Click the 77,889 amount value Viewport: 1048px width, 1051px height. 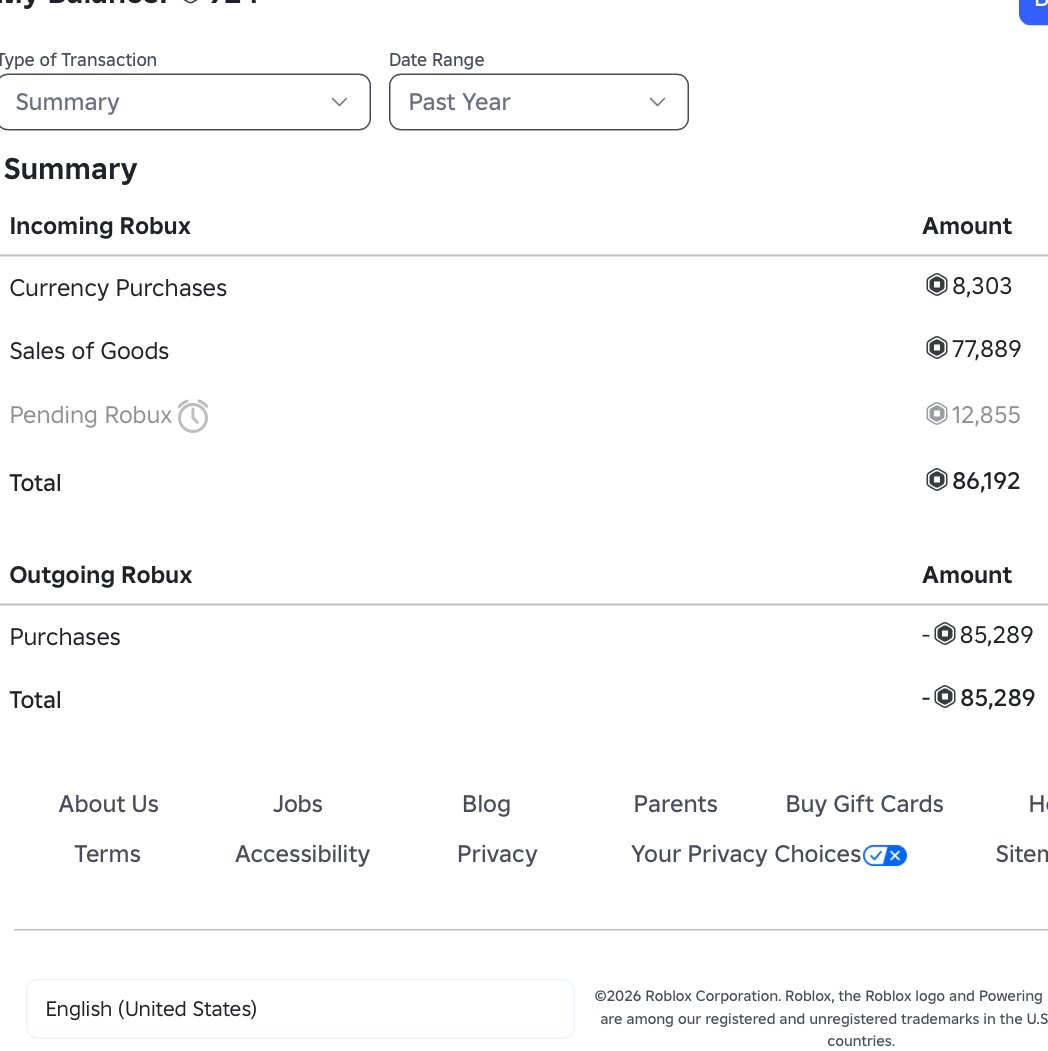tap(986, 349)
